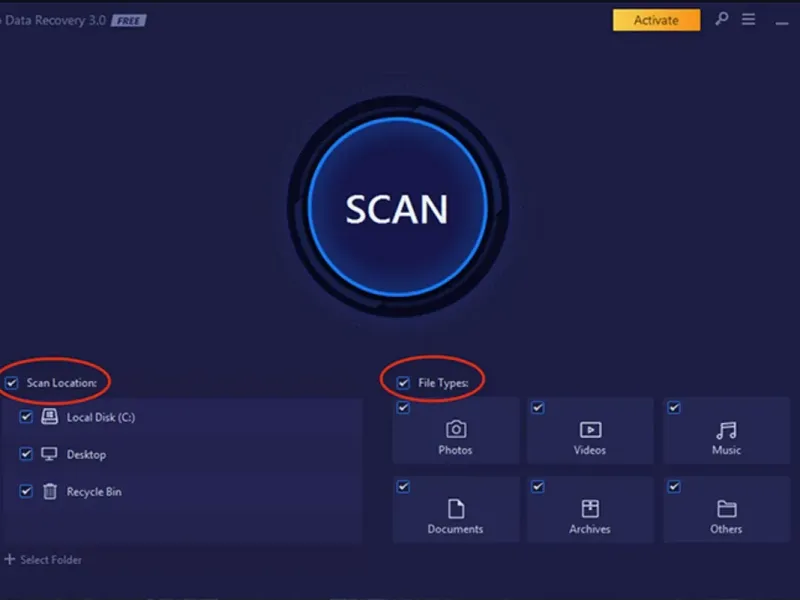800x600 pixels.
Task: Toggle the Local Disk (C:) checkbox
Action: [26, 417]
